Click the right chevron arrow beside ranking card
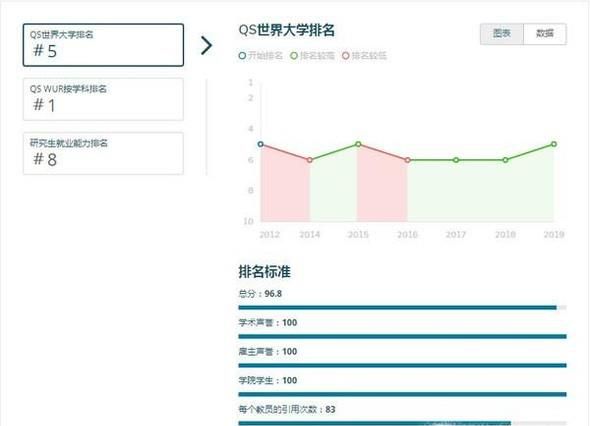 [x=206, y=46]
